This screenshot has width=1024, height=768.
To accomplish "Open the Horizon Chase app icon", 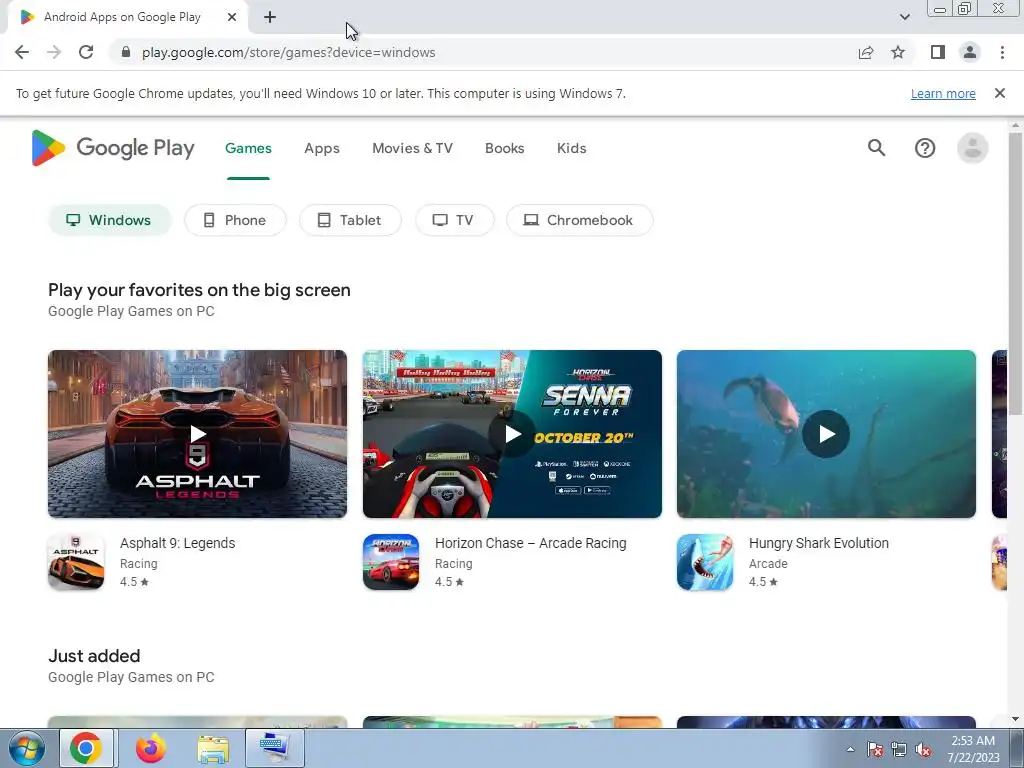I will (x=391, y=562).
